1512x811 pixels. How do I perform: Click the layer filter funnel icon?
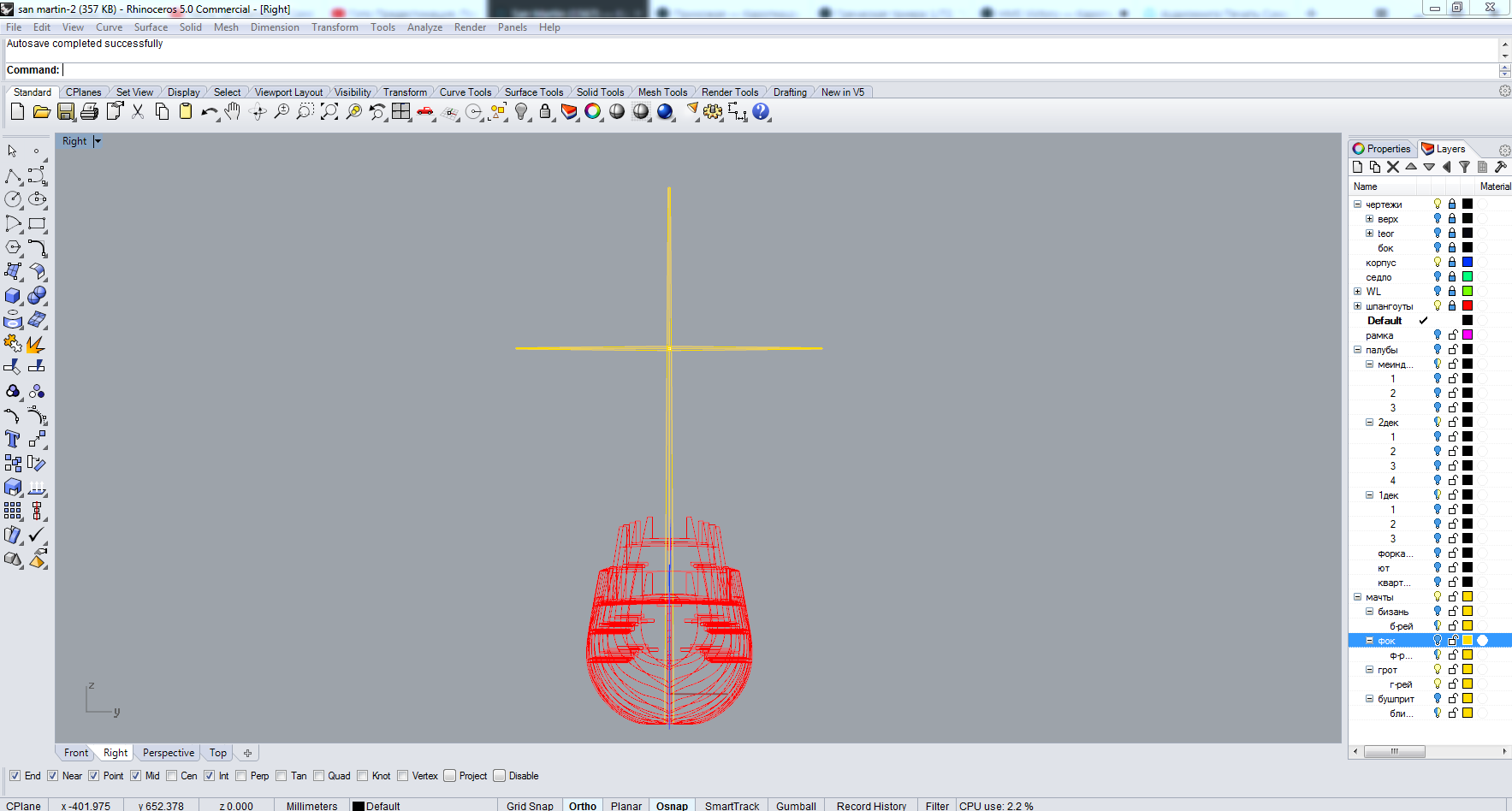click(1464, 167)
